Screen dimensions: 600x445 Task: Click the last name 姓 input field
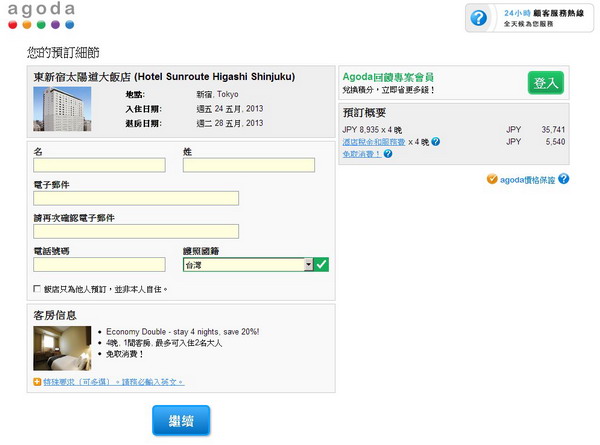pyautogui.click(x=249, y=165)
